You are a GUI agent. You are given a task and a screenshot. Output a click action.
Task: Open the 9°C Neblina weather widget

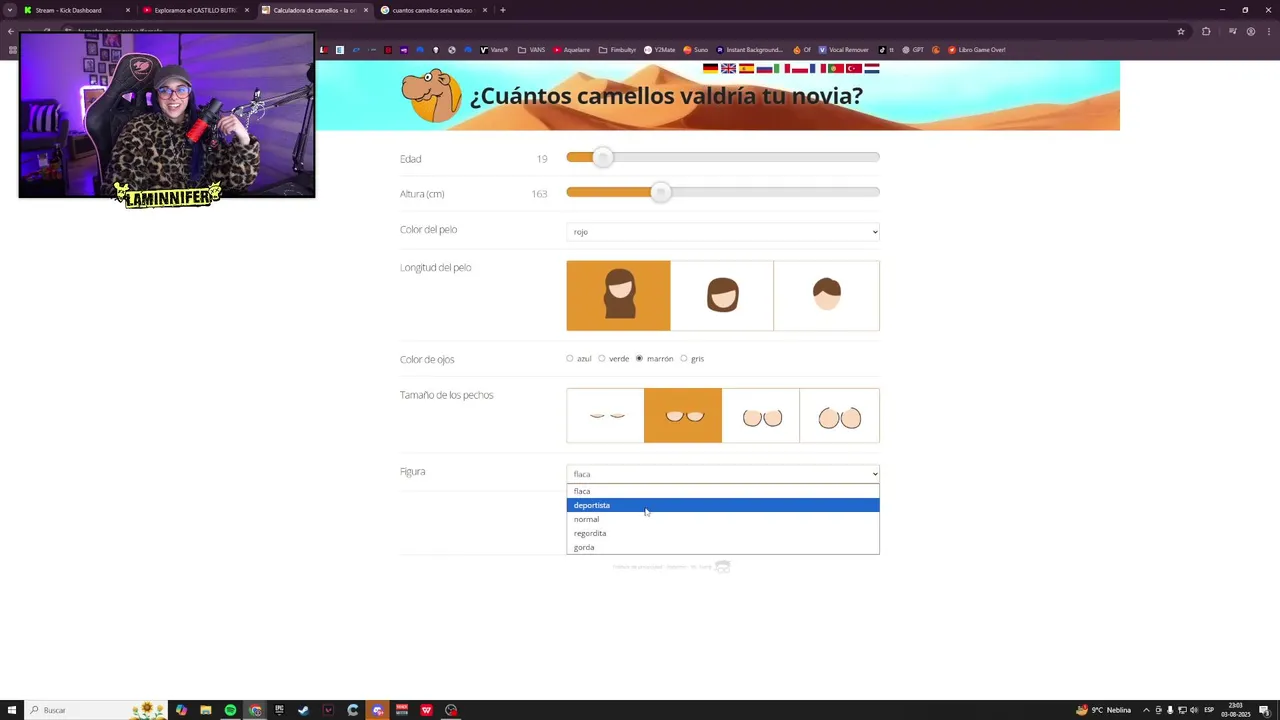[1103, 710]
